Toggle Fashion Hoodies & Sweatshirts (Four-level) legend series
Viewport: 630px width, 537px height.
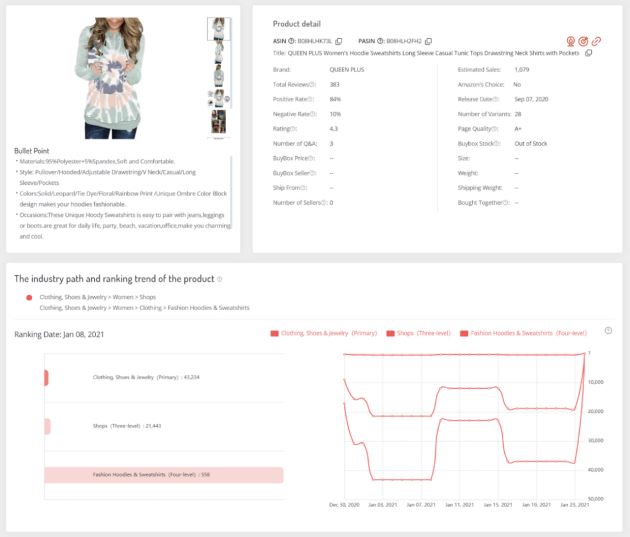524,333
